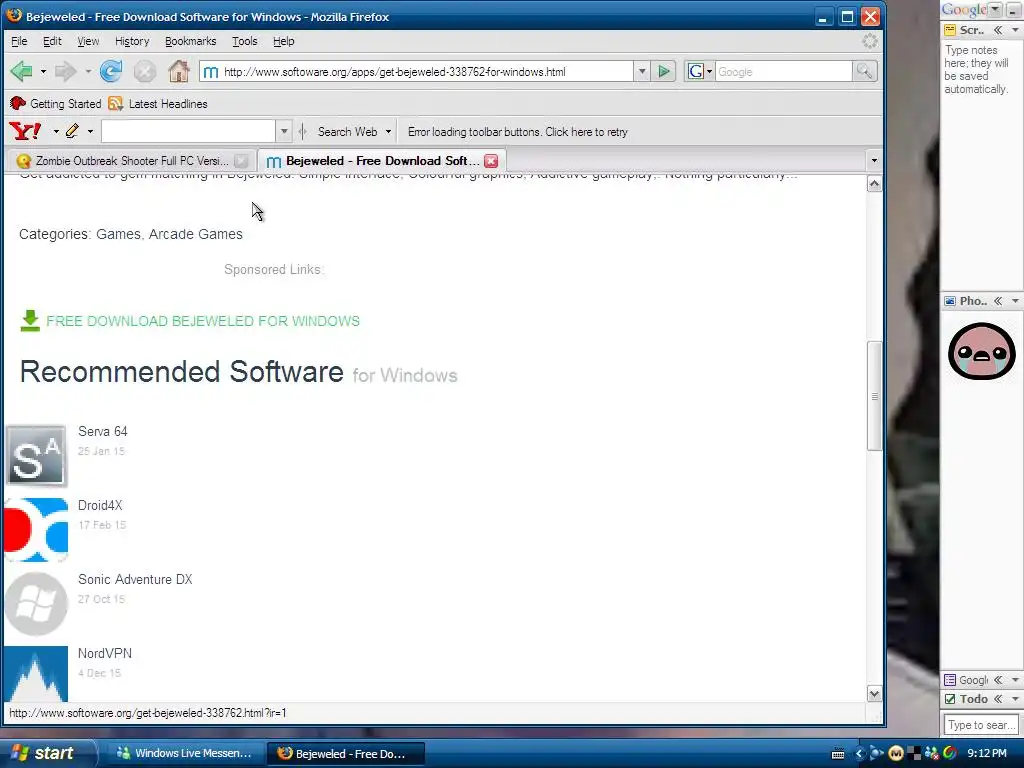
Task: Open the Edit menu
Action: point(52,41)
